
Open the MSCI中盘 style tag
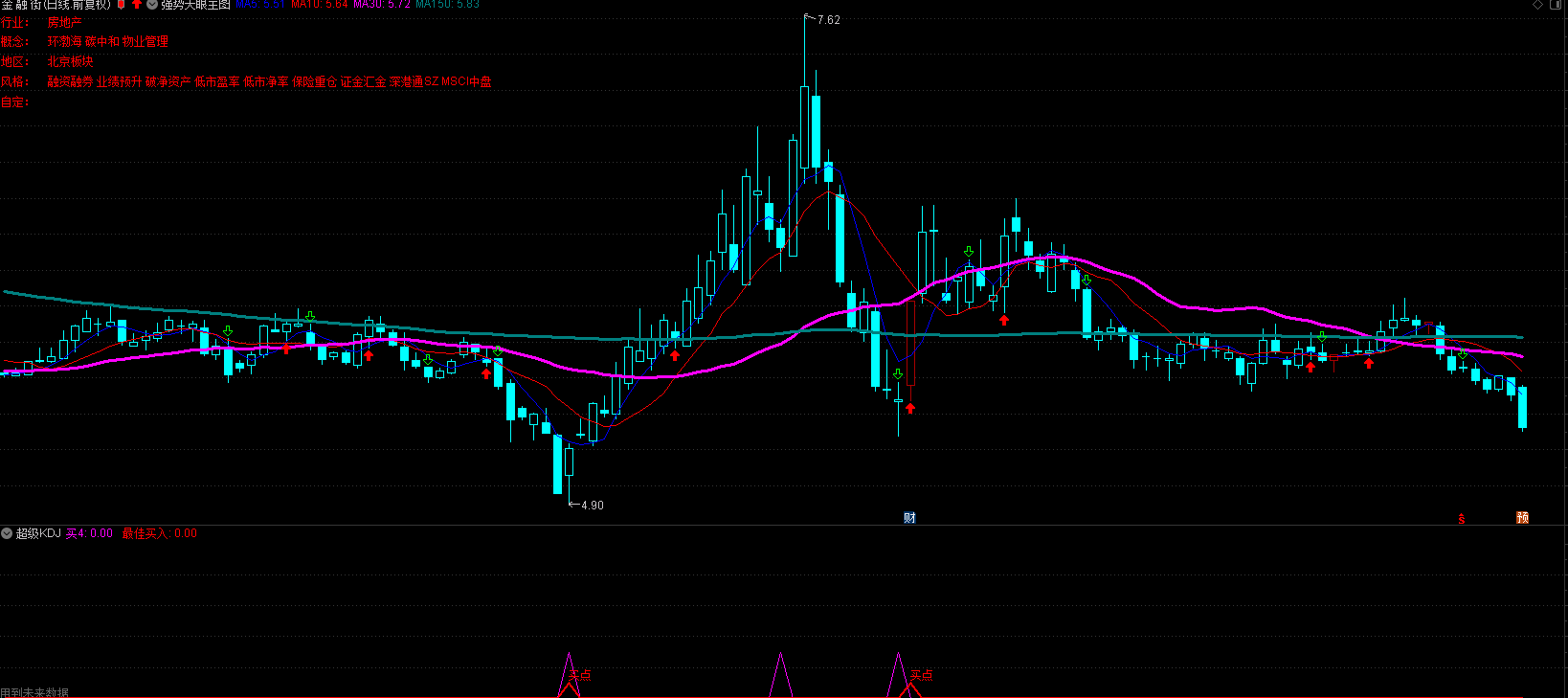tap(466, 82)
